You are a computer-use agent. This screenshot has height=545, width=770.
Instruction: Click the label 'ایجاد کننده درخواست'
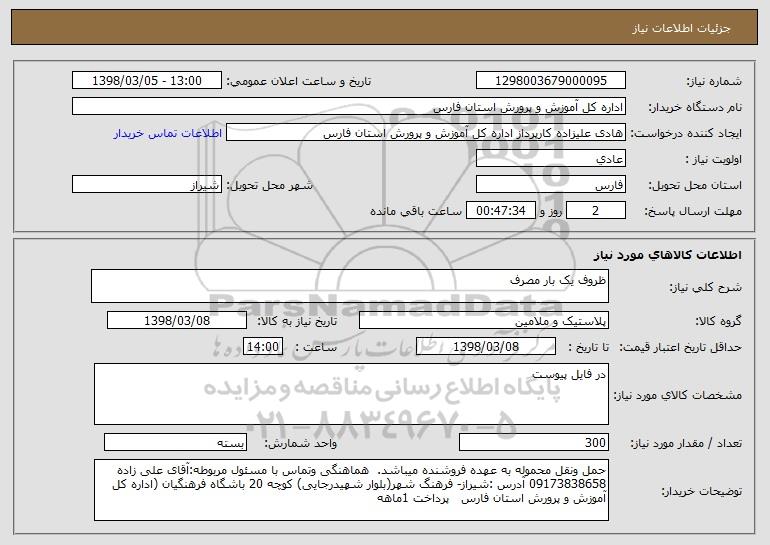point(686,133)
